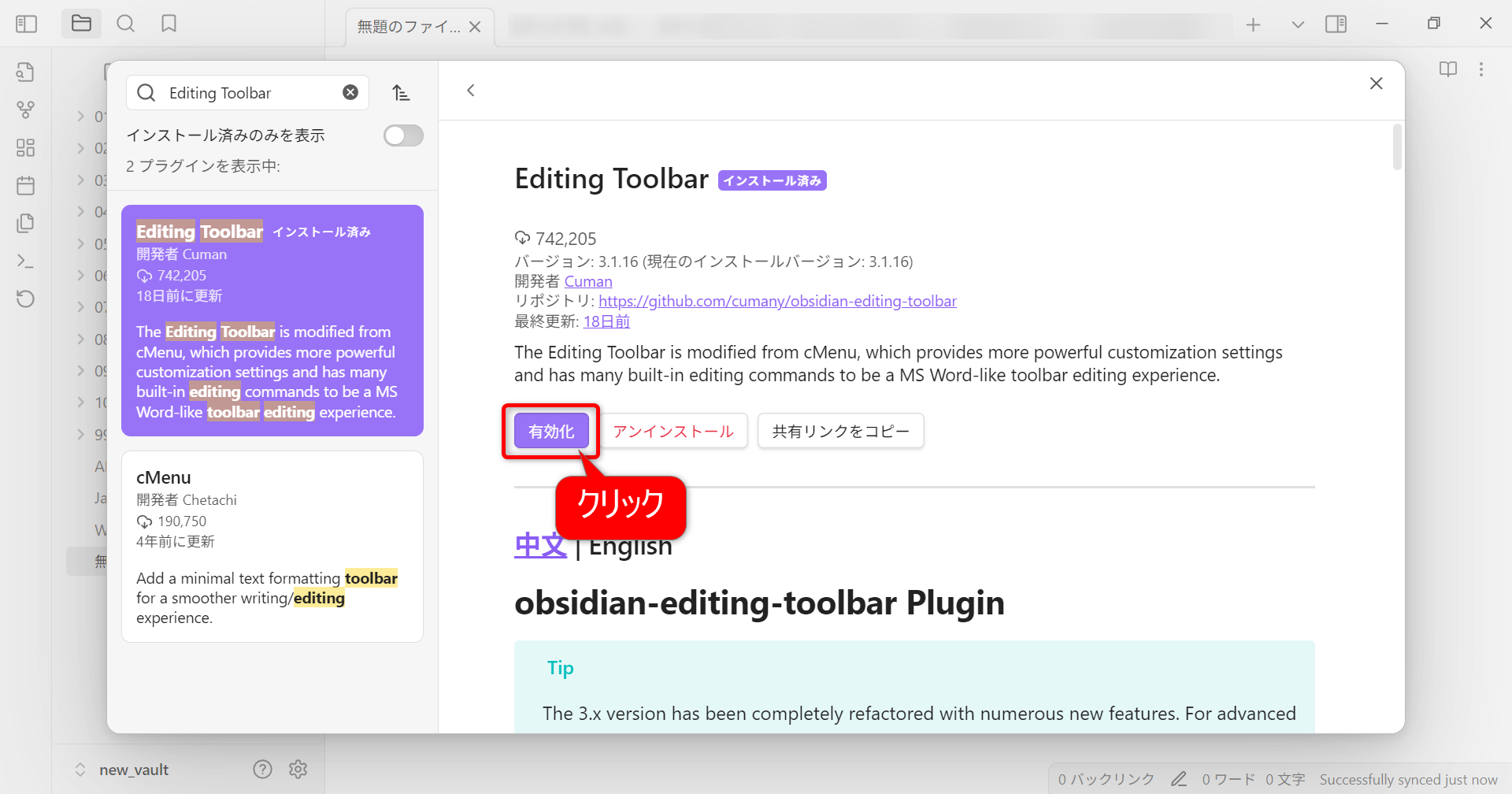Open the GitHub repository link

777,301
